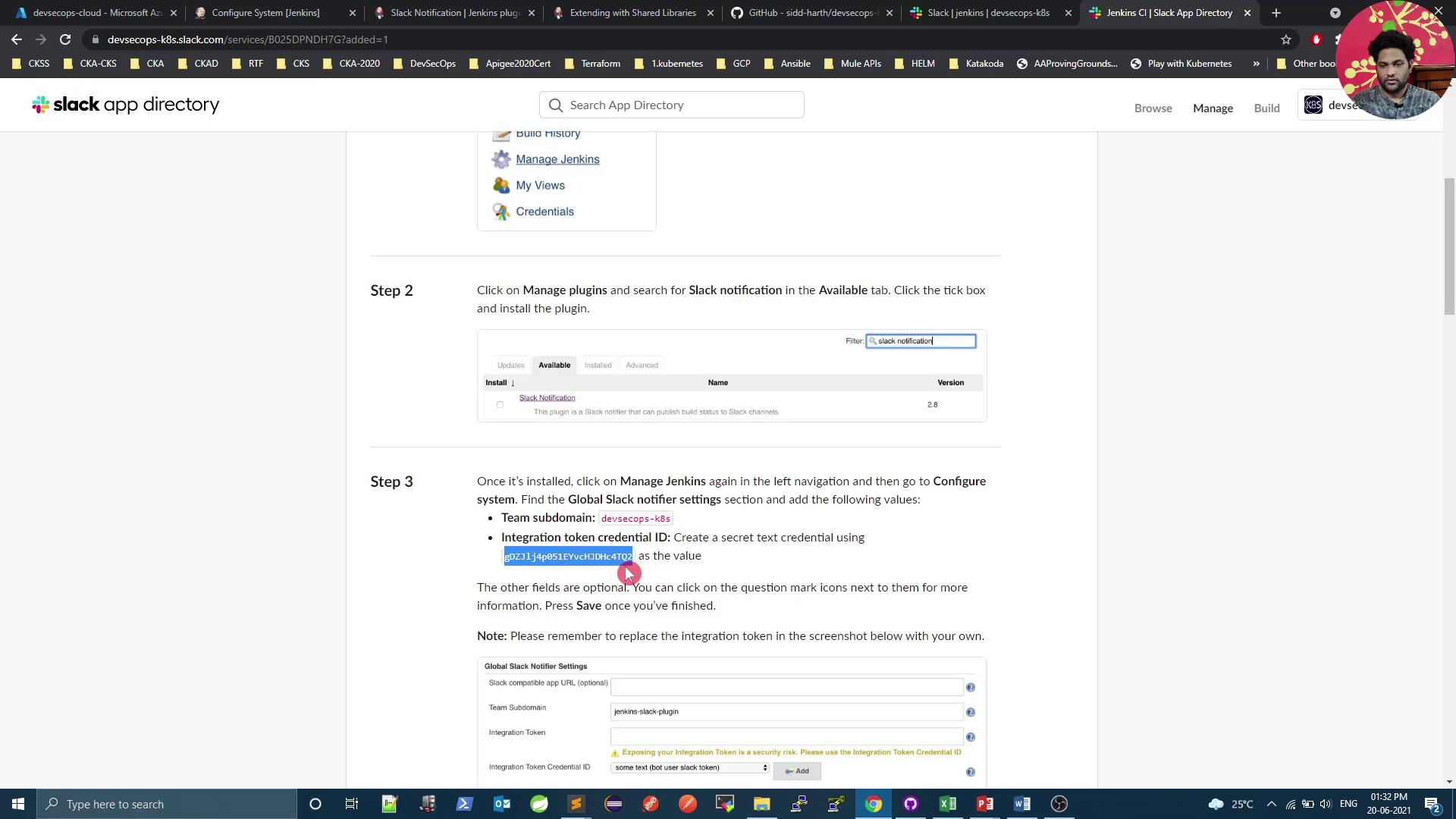
Task: Switch to the Configure System Jenkins tab
Action: pyautogui.click(x=265, y=13)
